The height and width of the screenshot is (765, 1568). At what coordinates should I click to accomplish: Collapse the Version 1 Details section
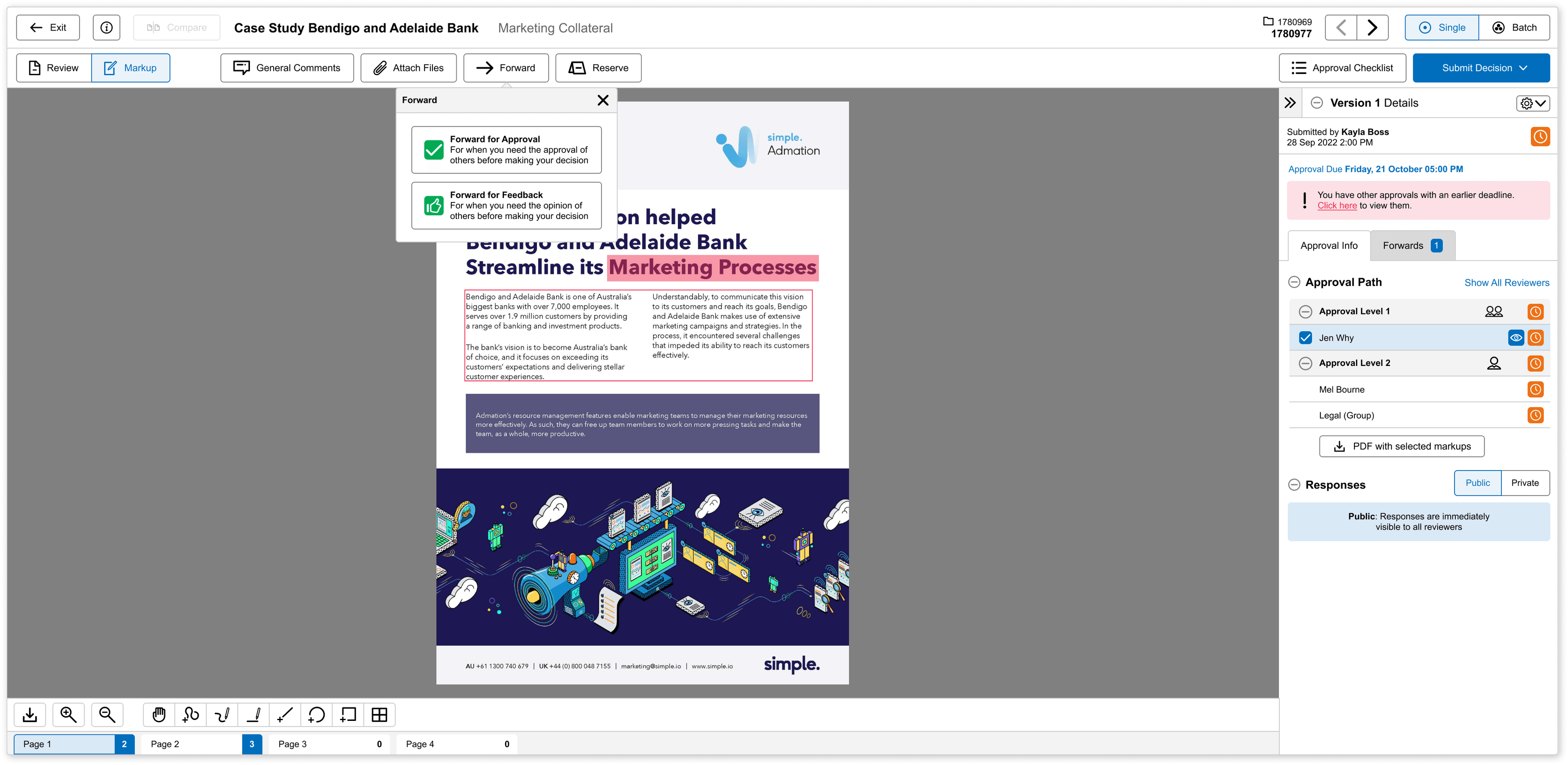click(1316, 103)
